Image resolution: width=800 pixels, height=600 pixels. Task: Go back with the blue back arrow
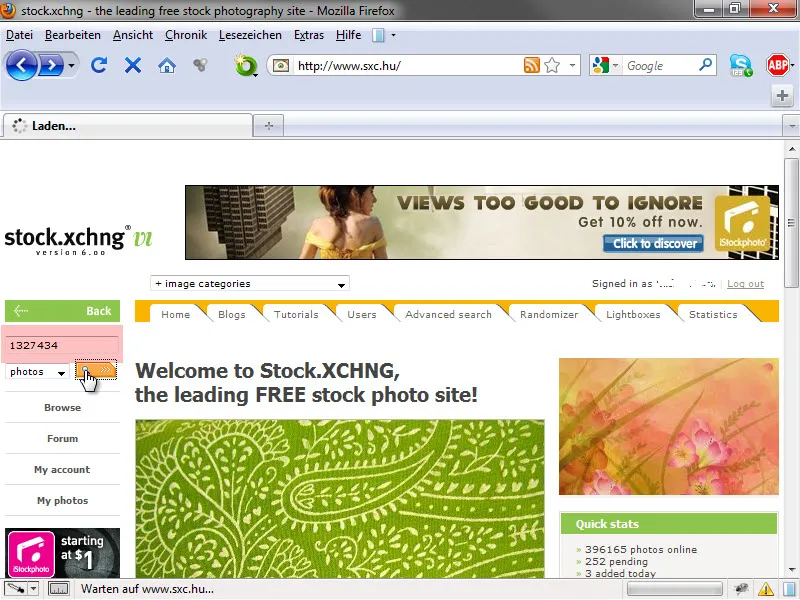point(21,65)
